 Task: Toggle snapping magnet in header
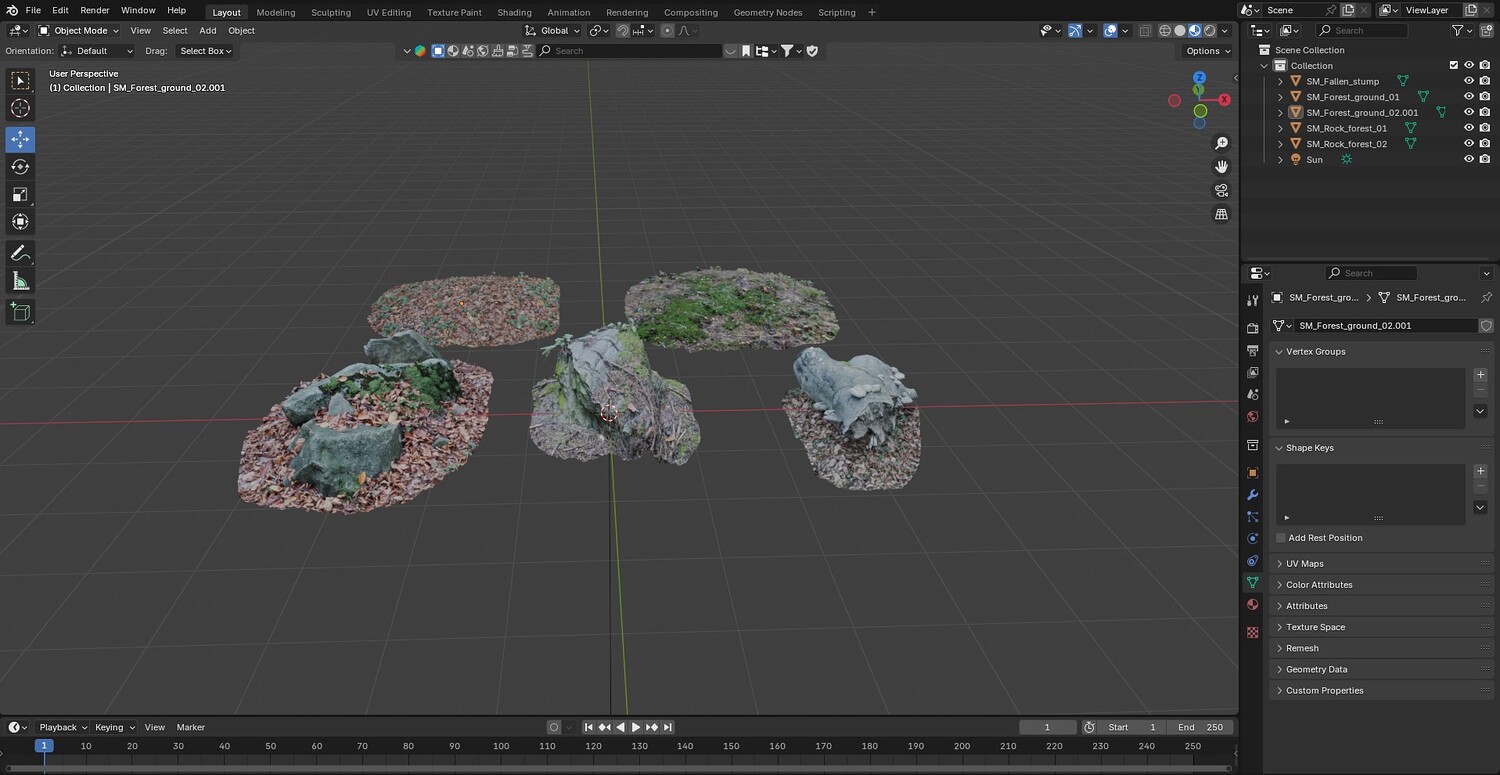pyautogui.click(x=622, y=30)
